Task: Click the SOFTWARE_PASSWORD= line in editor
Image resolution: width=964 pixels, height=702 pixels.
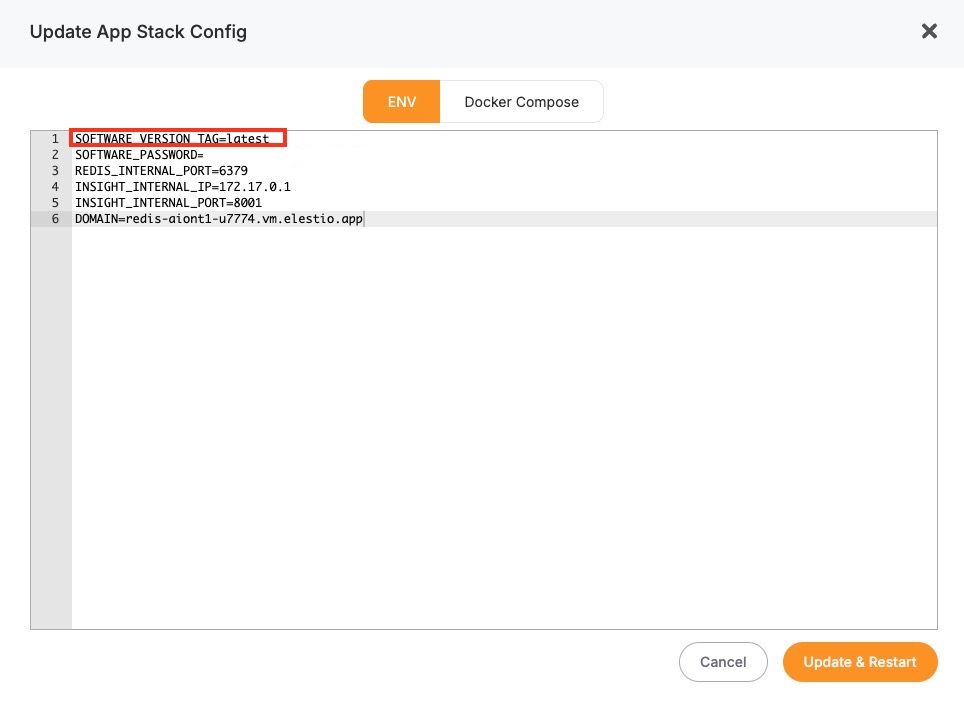Action: pos(139,155)
